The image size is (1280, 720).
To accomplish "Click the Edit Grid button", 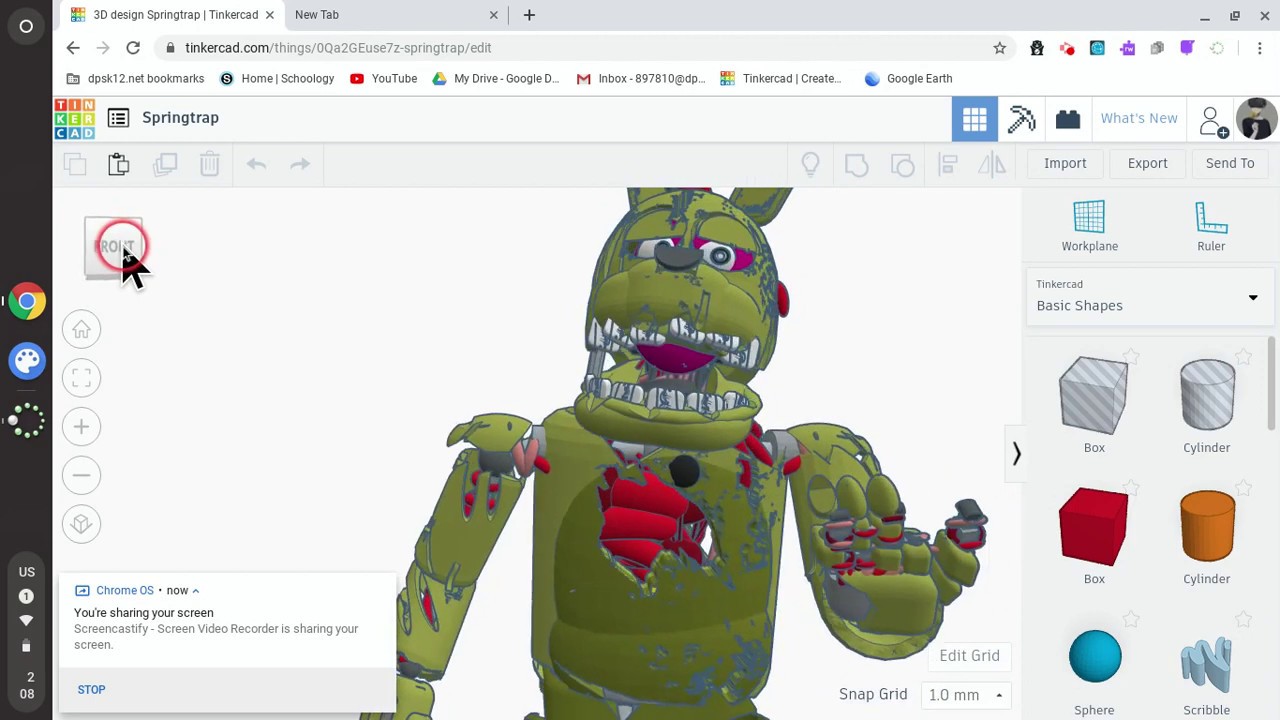I will [x=969, y=656].
